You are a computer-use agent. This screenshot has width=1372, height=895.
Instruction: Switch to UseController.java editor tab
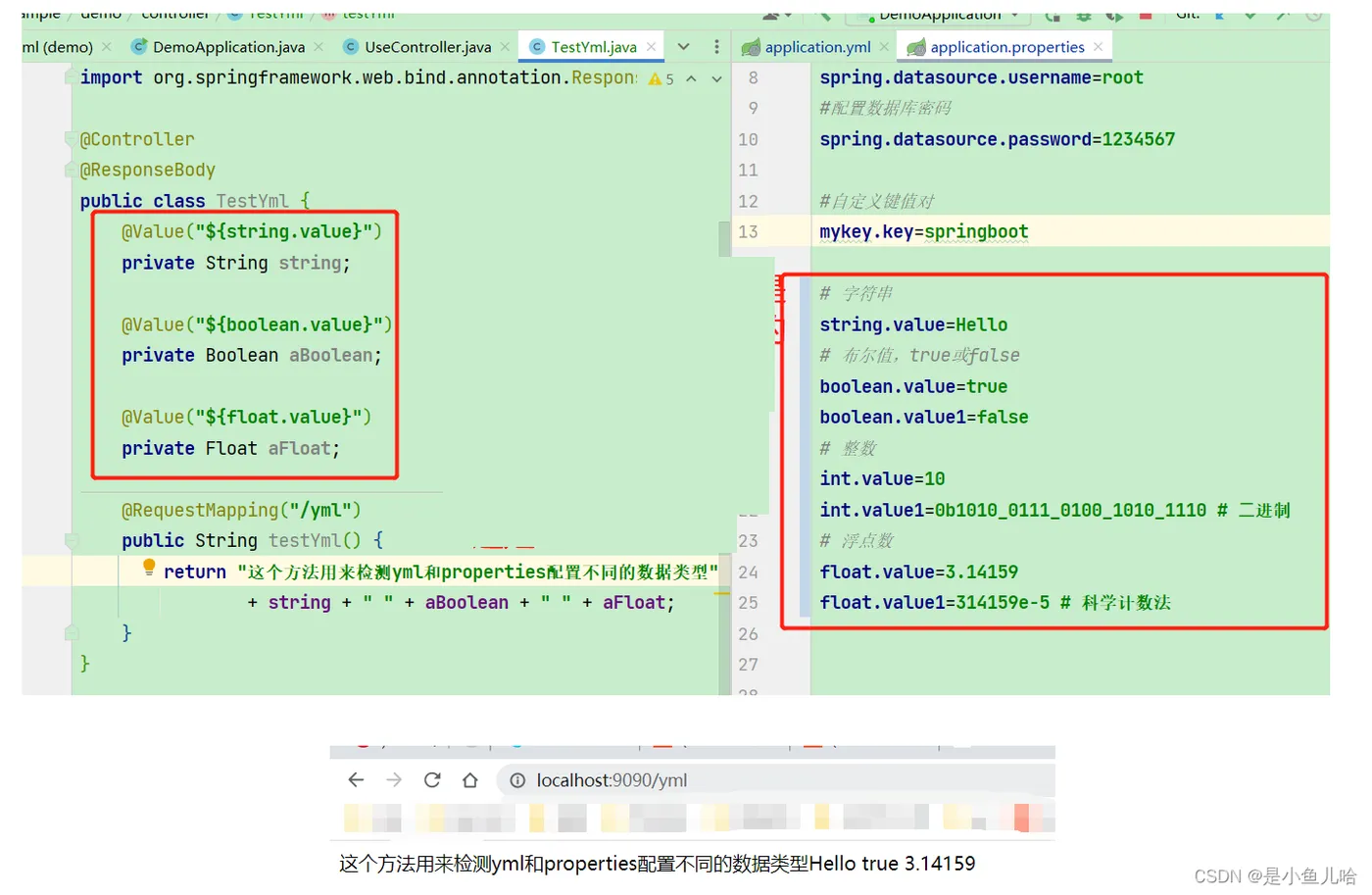tap(426, 47)
